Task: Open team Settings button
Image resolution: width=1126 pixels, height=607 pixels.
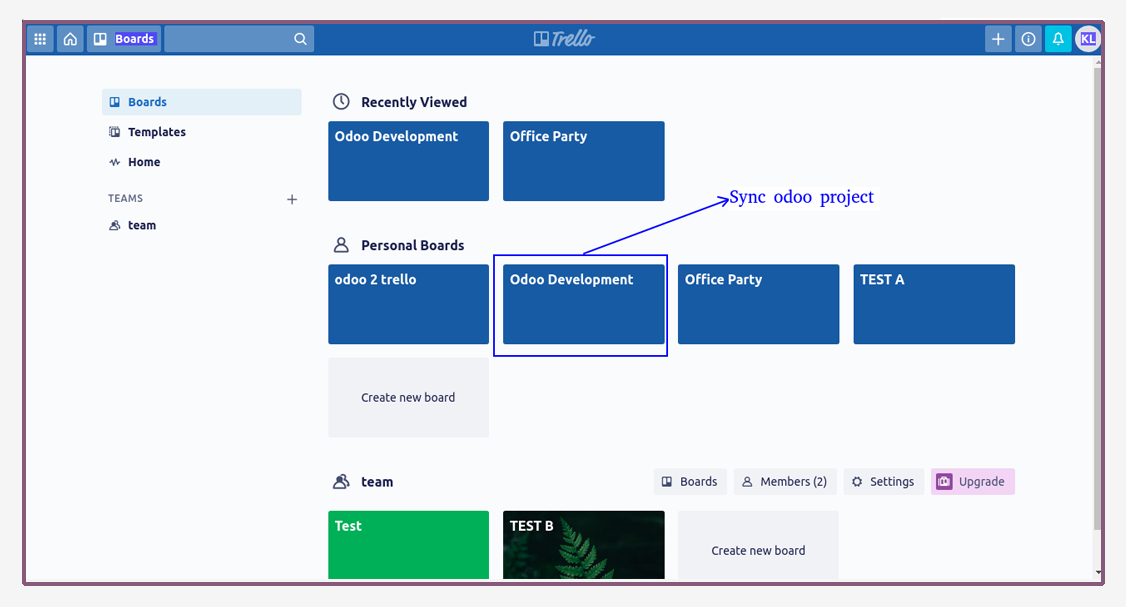Action: (x=883, y=481)
